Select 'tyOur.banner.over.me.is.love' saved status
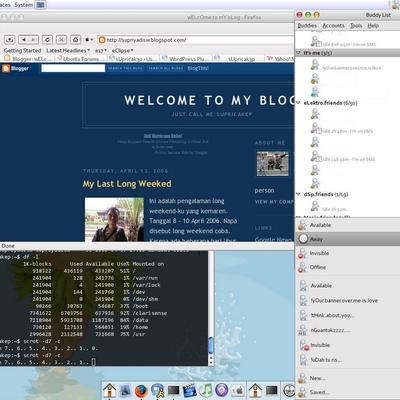 point(348,300)
